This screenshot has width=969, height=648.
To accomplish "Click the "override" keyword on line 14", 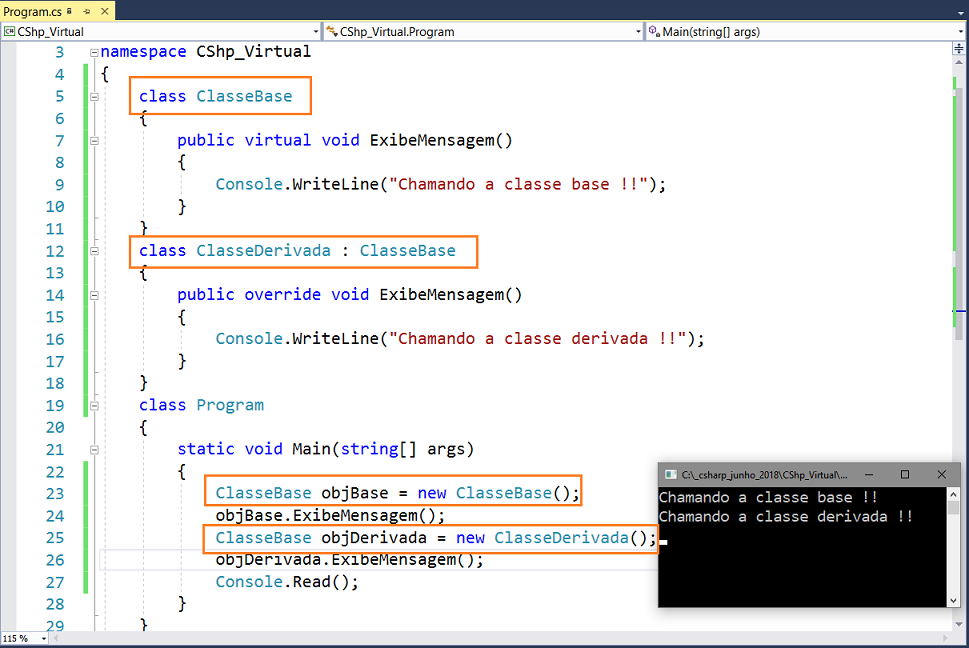I will pyautogui.click(x=282, y=295).
